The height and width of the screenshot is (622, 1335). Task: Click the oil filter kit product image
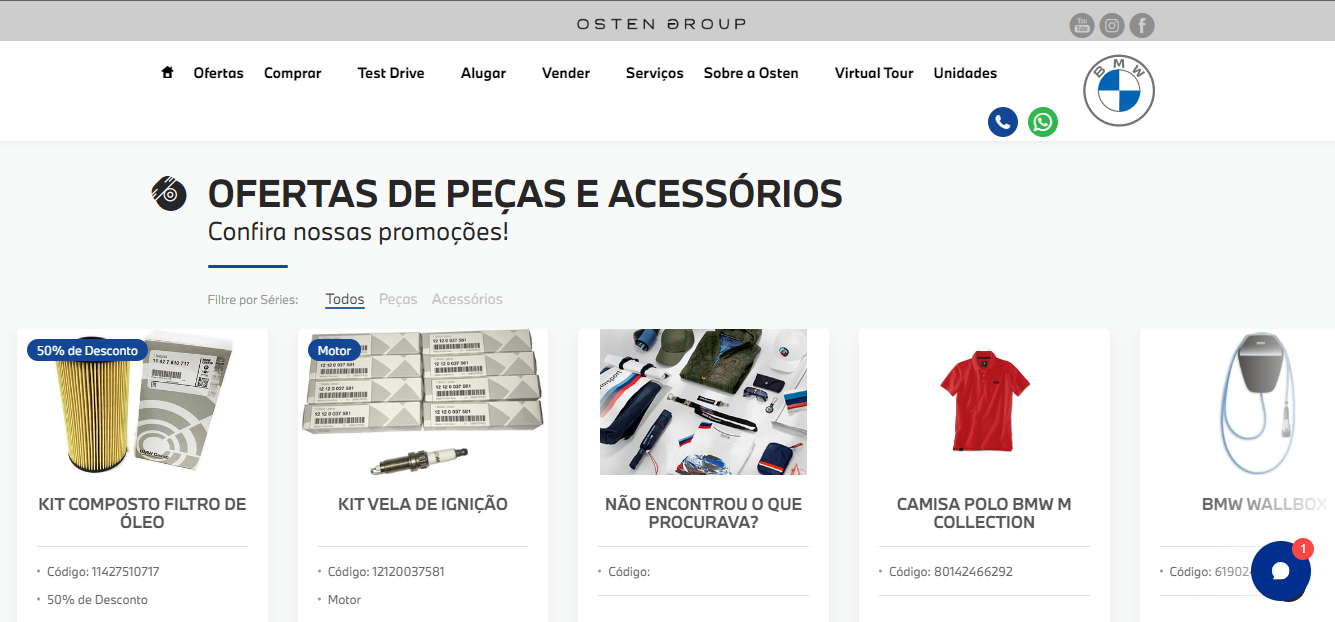click(x=142, y=402)
